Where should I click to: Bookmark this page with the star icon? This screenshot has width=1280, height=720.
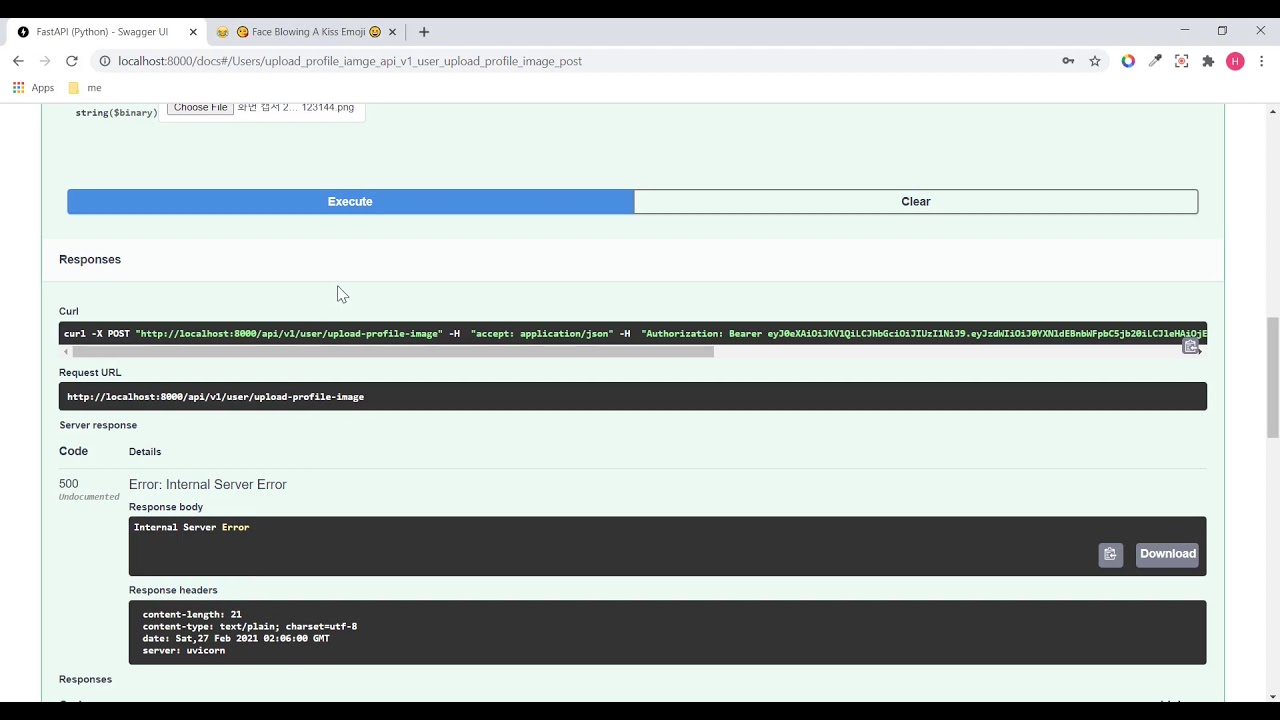pyautogui.click(x=1095, y=61)
